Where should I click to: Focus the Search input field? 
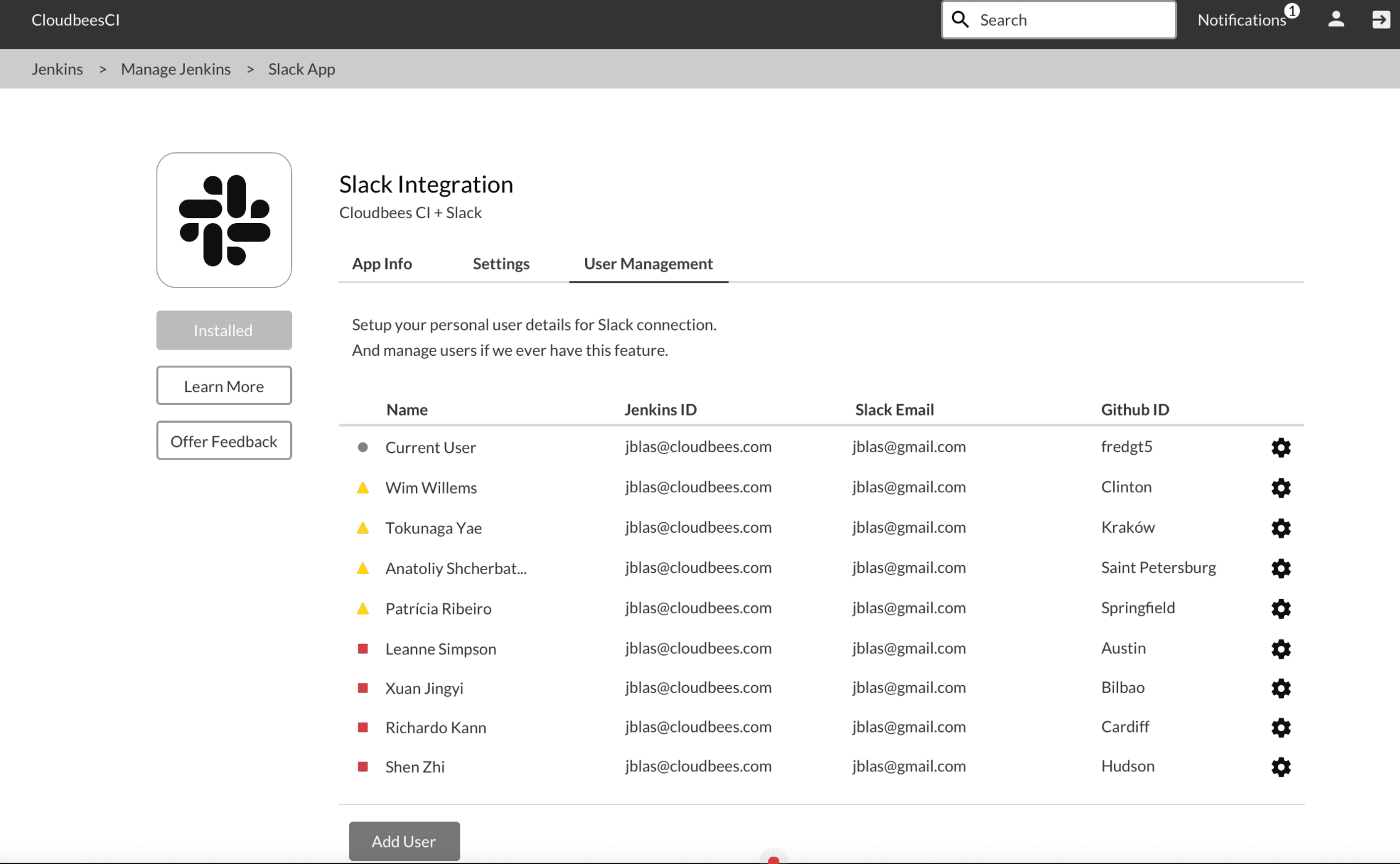tap(1058, 20)
